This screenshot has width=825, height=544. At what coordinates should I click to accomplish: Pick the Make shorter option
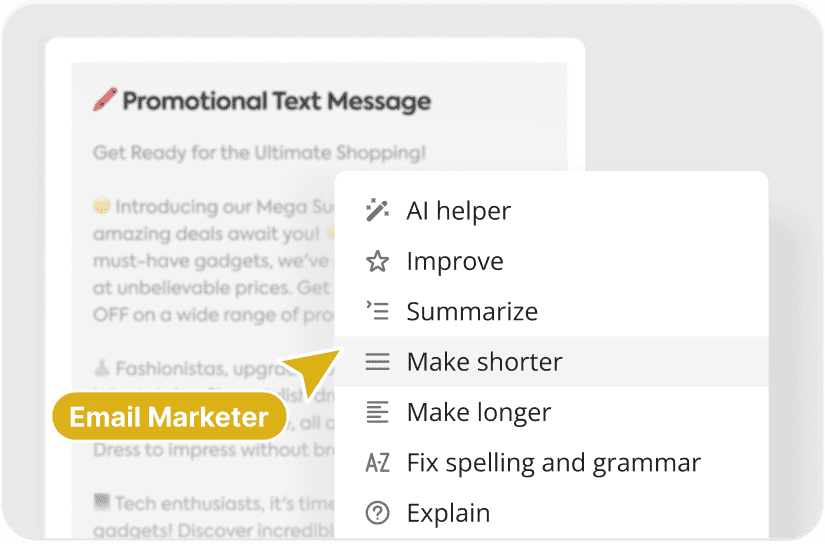pos(484,362)
